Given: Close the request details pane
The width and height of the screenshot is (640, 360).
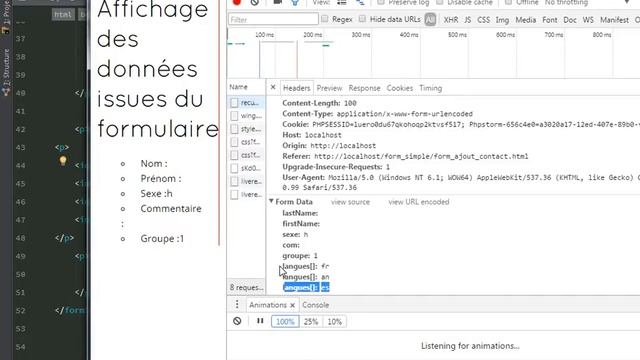Looking at the screenshot, I should coord(273,87).
